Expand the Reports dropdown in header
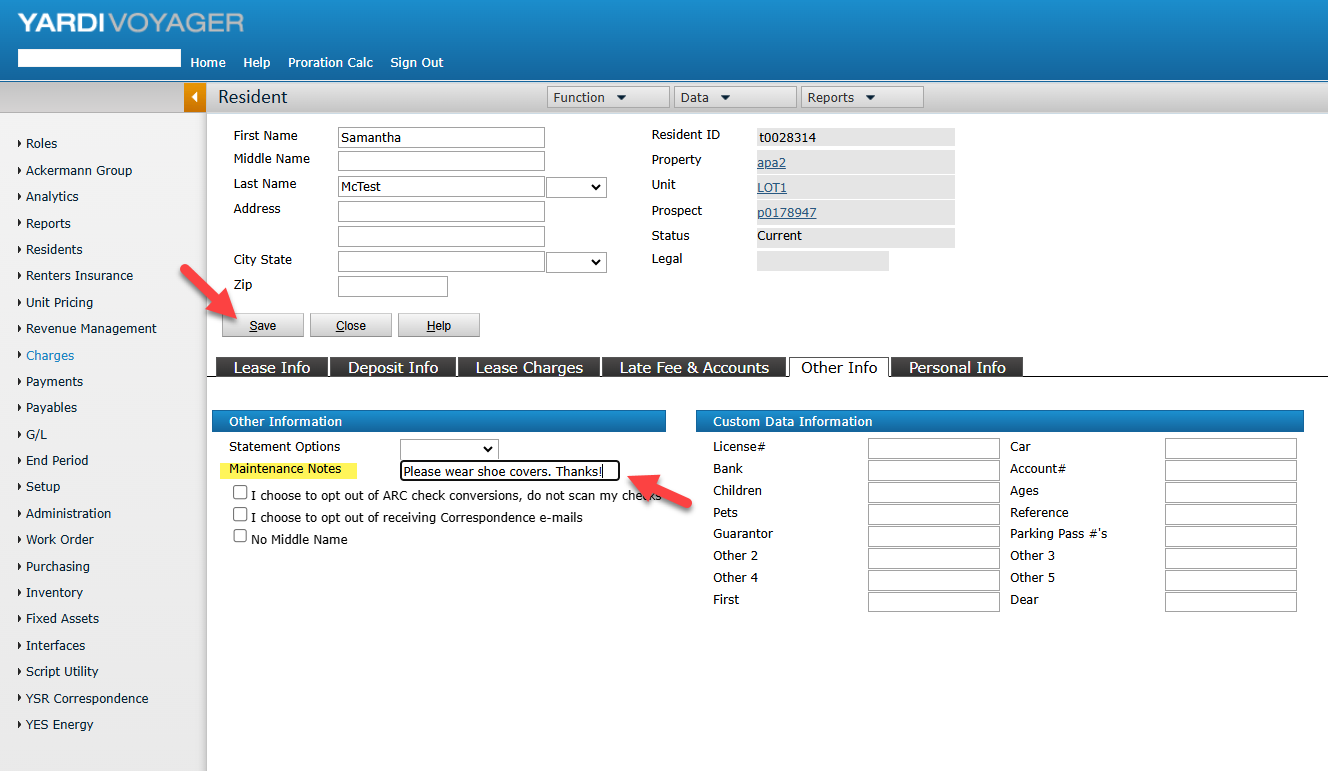This screenshot has width=1328, height=771. tap(861, 97)
